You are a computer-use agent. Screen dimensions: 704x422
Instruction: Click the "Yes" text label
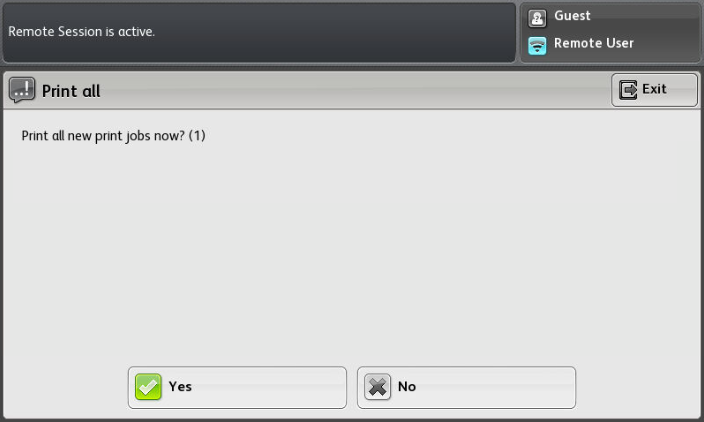coord(180,387)
